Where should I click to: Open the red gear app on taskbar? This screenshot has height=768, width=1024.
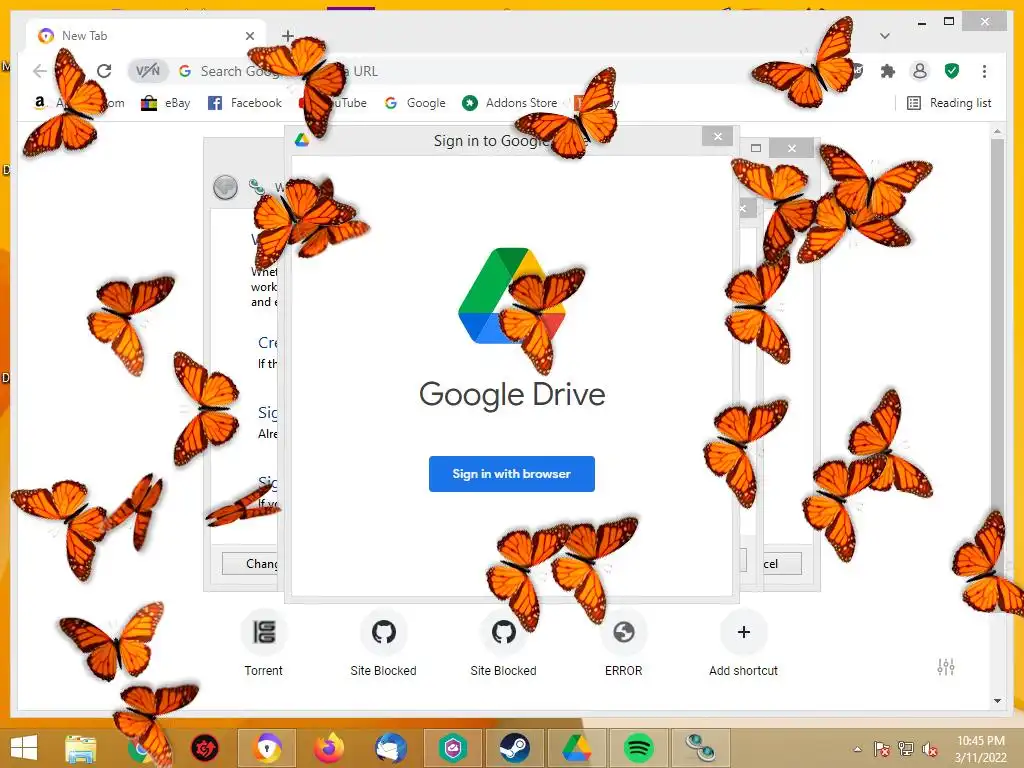204,748
